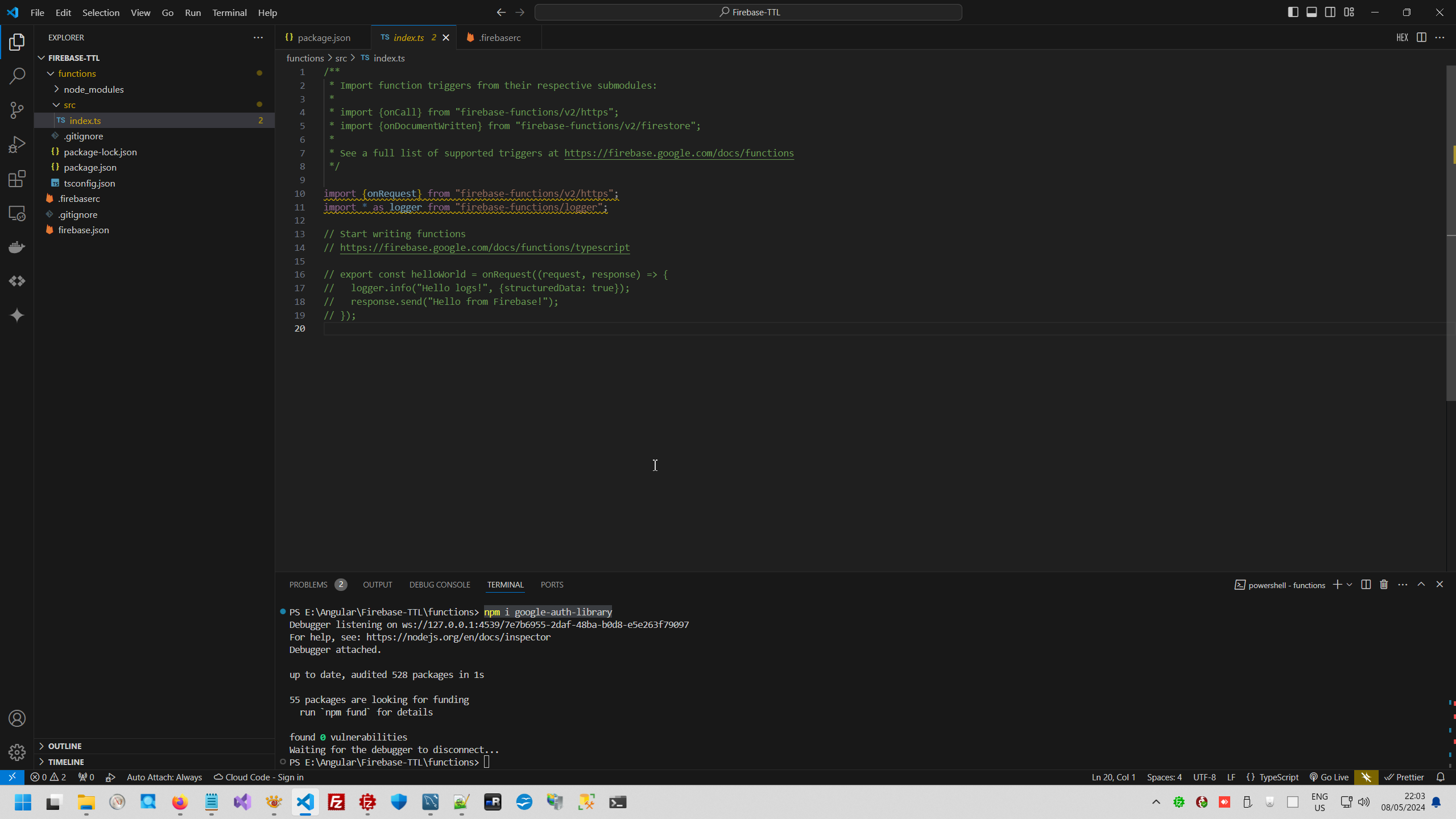Open the firebase docs functions link on line 7
Viewport: 1456px width, 819px height.
tap(679, 153)
